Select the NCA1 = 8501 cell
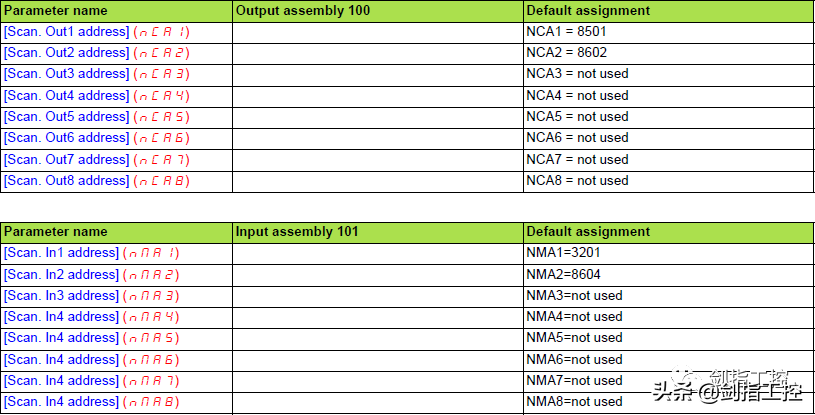The image size is (815, 415). pos(564,32)
